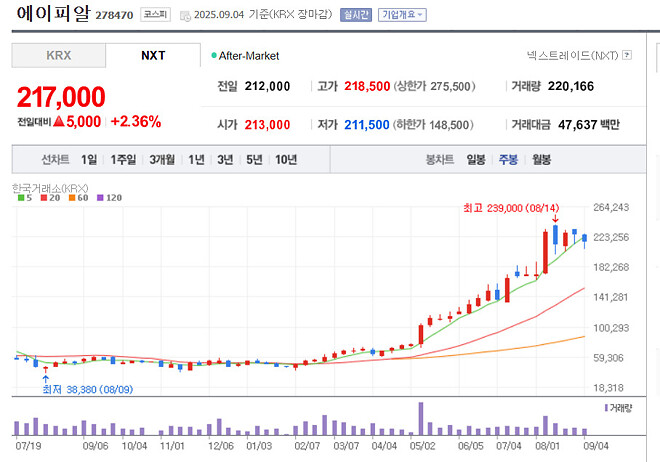Click the 코스피 market badge
This screenshot has width=660, height=462.
click(x=155, y=15)
